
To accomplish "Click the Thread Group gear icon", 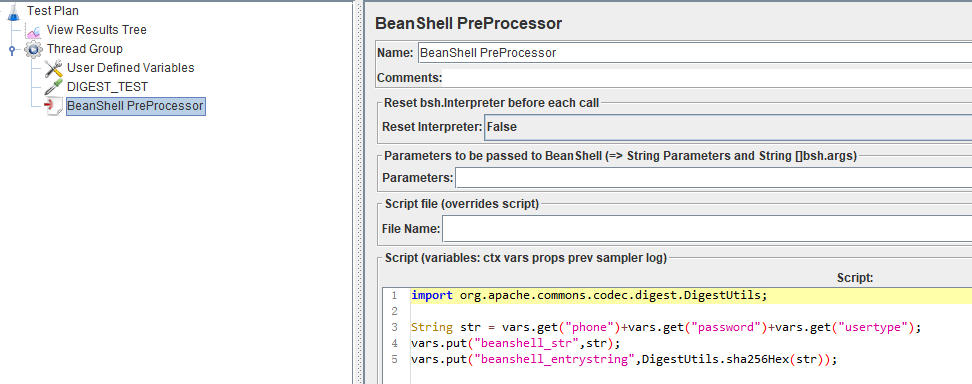I will tap(33, 49).
